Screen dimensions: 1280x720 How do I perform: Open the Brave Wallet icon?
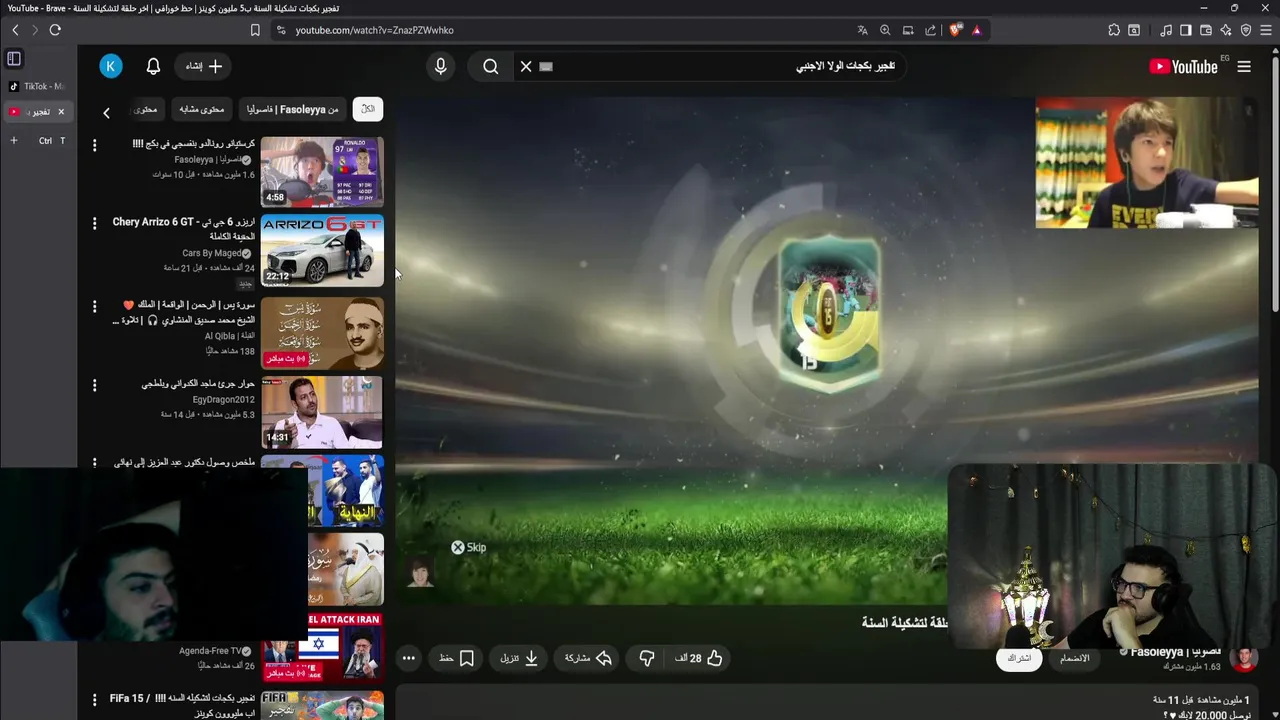pos(1206,30)
